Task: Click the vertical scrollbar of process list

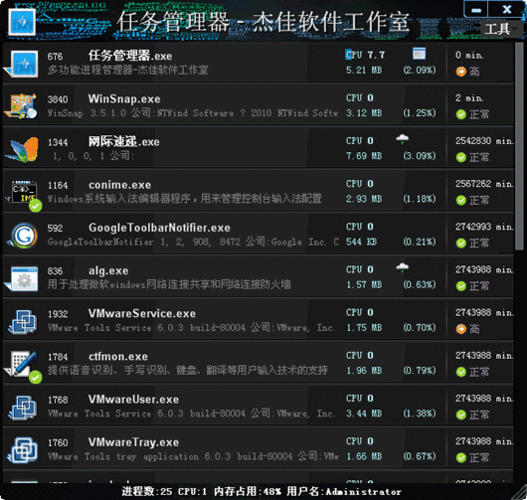Action: tap(519, 146)
